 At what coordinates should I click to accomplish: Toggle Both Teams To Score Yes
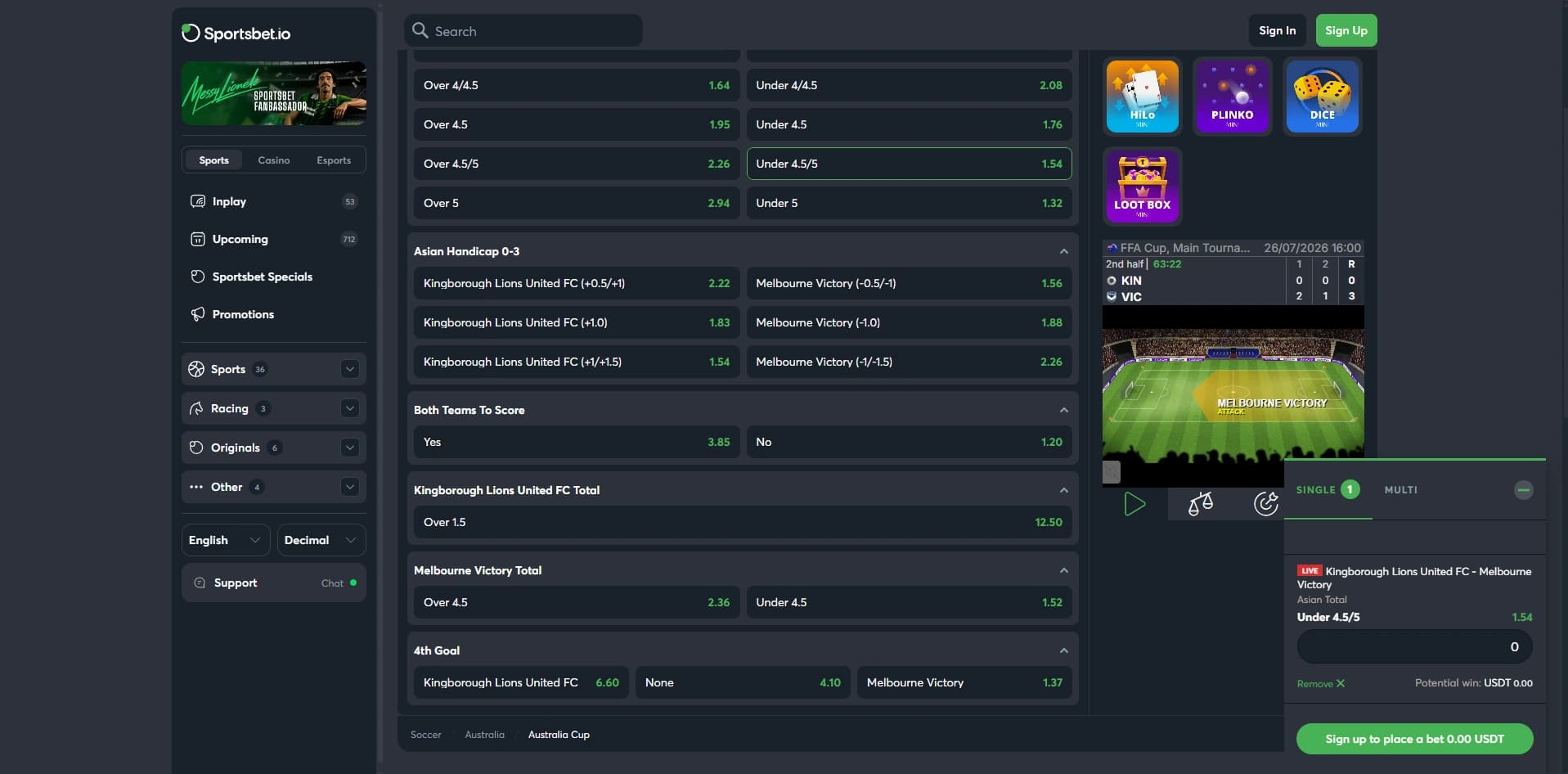coord(577,442)
